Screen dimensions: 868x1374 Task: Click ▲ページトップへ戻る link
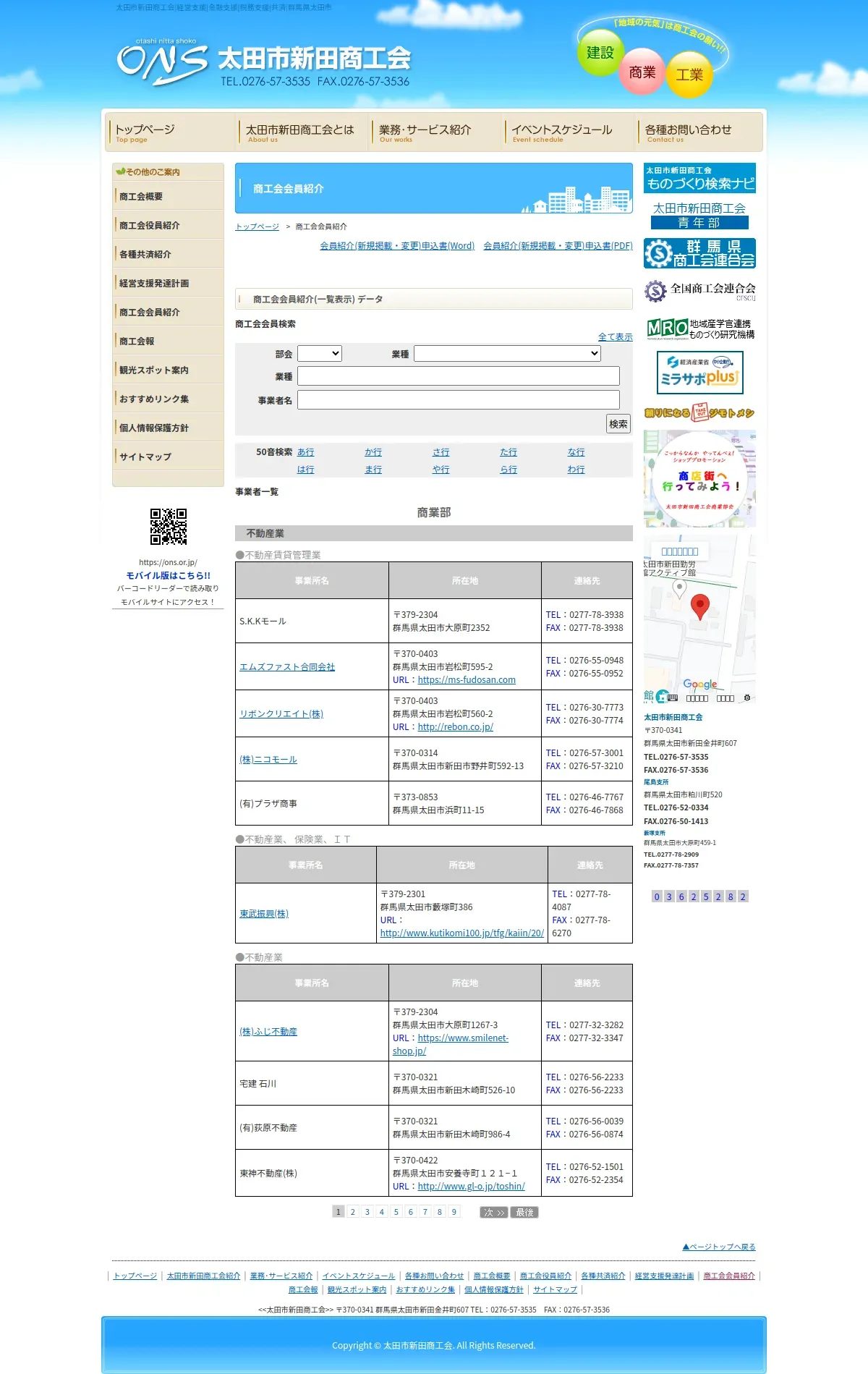(x=719, y=1247)
